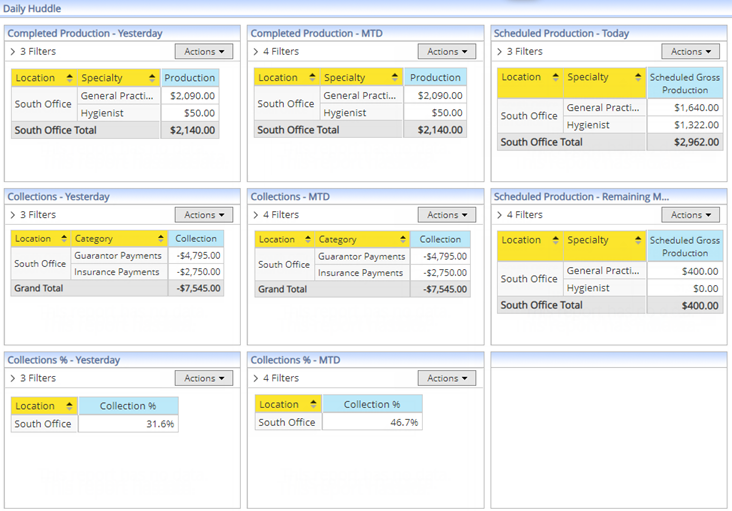The height and width of the screenshot is (511, 732).
Task: Sort Location column in Collections - MTD
Action: coord(306,240)
